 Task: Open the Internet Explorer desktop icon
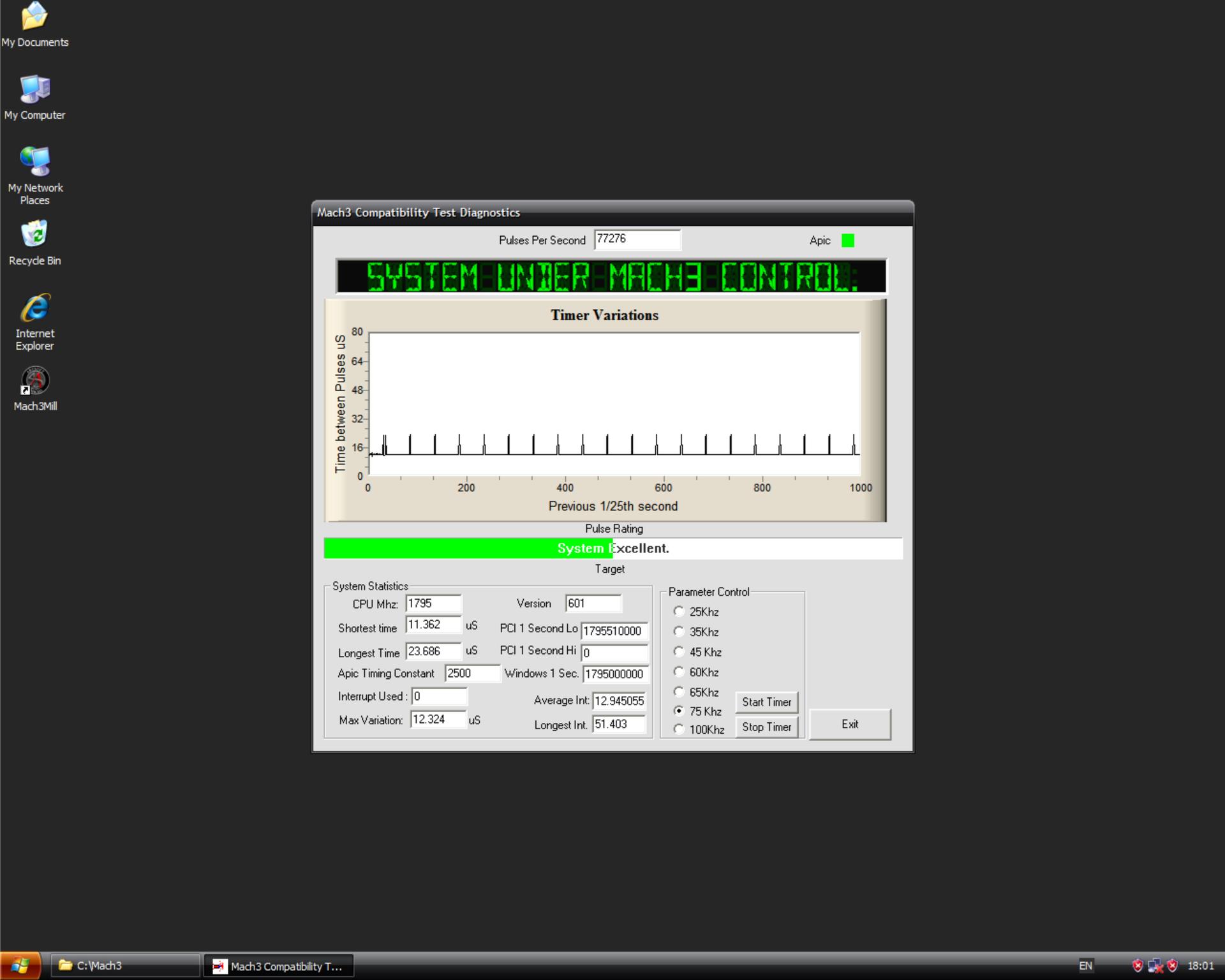pos(34,309)
